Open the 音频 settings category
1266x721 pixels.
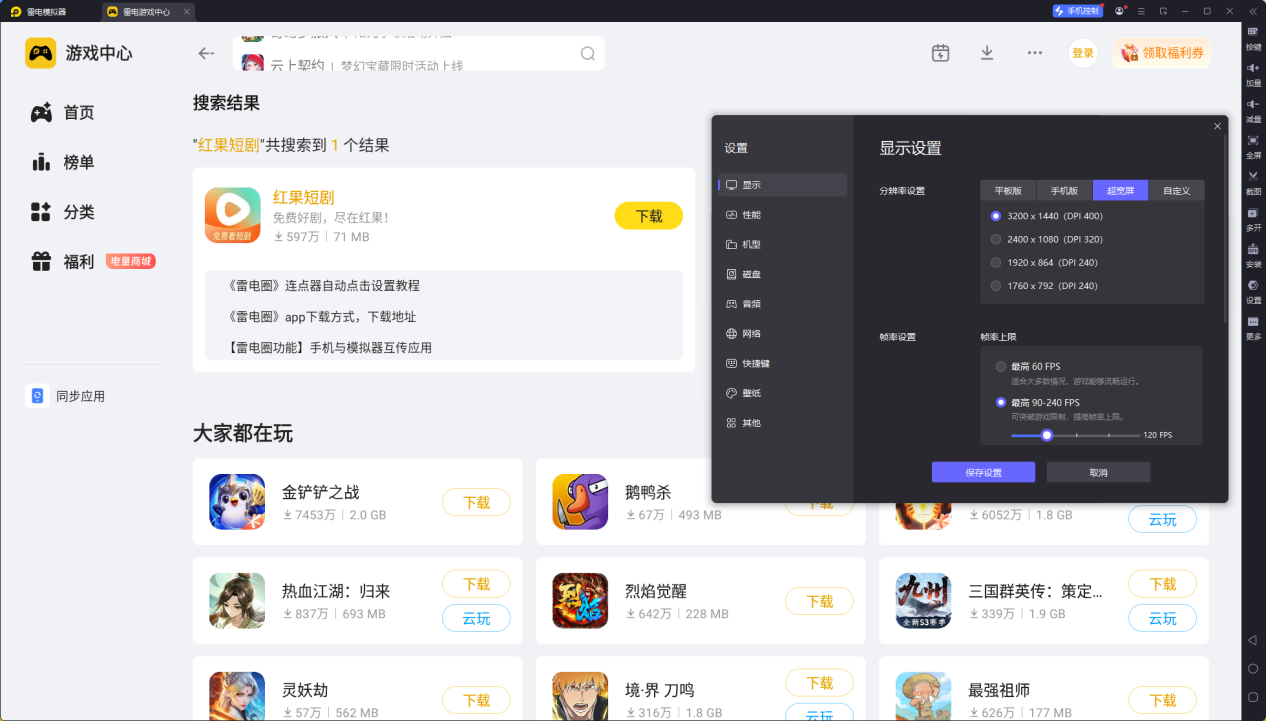click(x=783, y=304)
